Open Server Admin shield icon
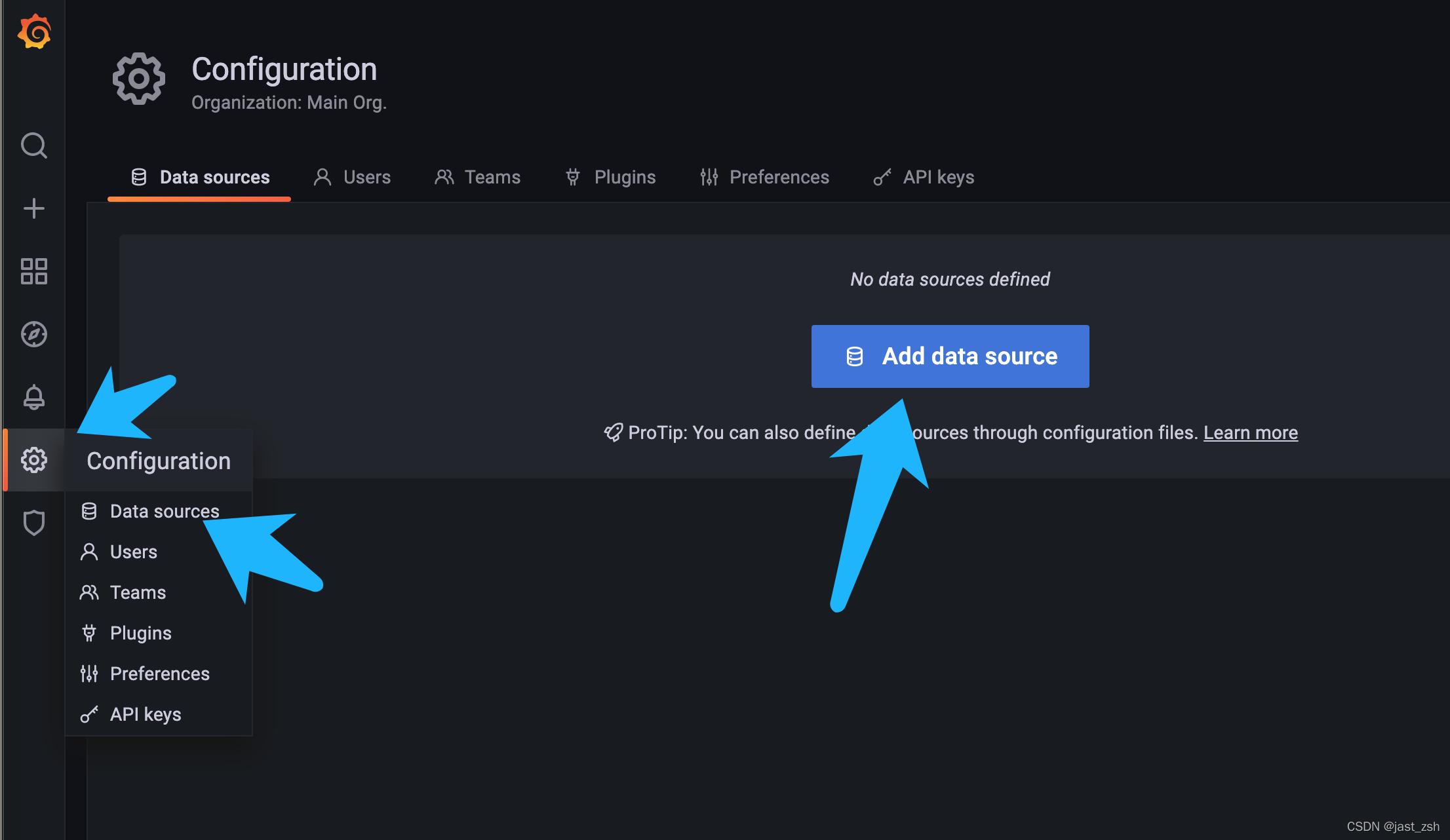The width and height of the screenshot is (1450, 840). [34, 523]
